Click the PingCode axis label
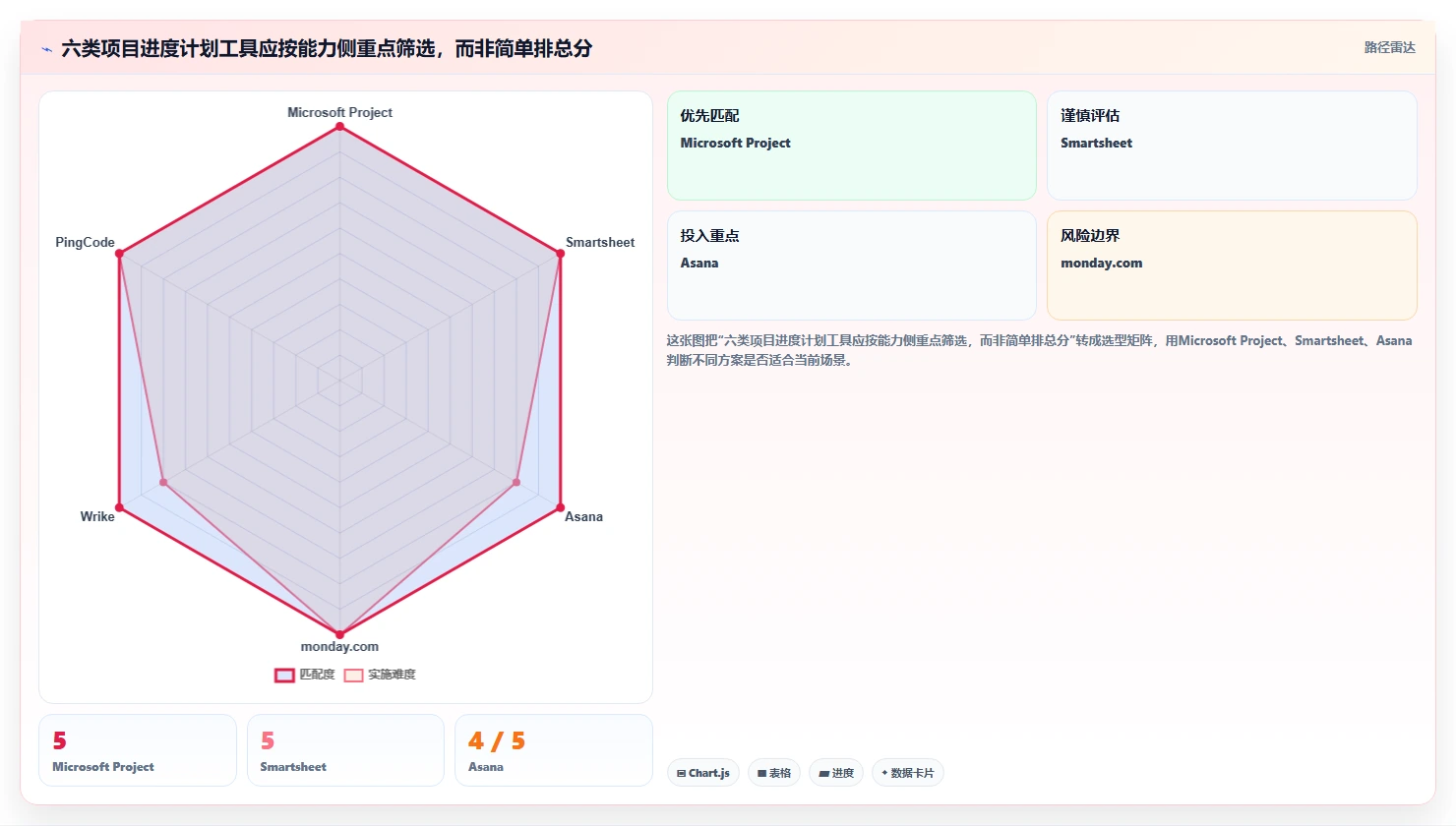The image size is (1456, 826). point(85,243)
